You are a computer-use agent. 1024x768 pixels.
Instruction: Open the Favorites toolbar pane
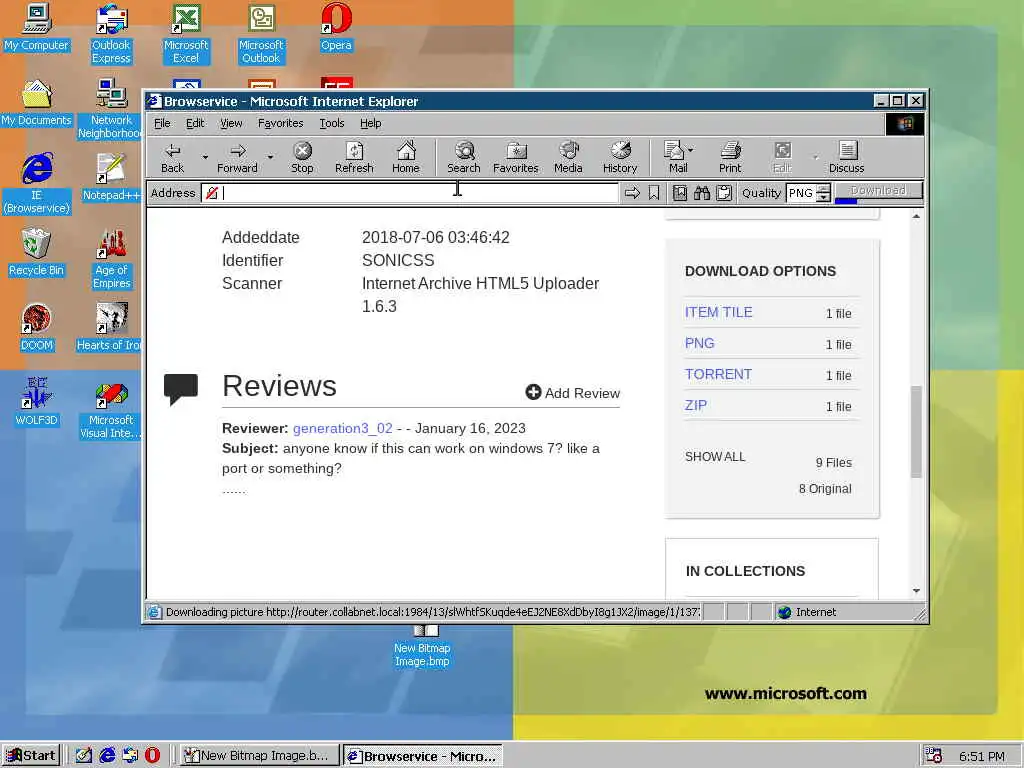point(516,157)
